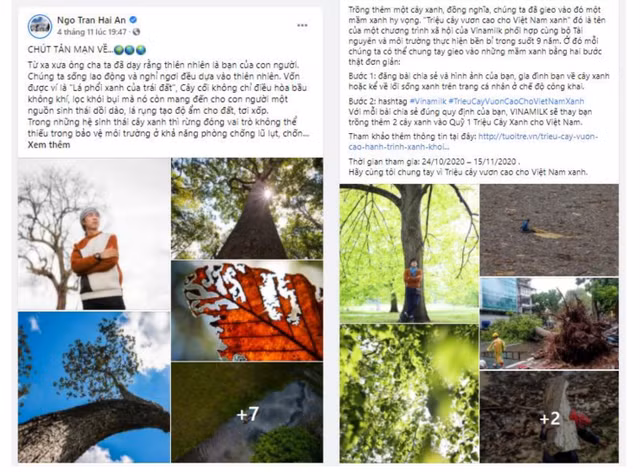Viewport: 640px width, 472px height.
Task: Open photo of person on bare soil
Action: (x=549, y=230)
